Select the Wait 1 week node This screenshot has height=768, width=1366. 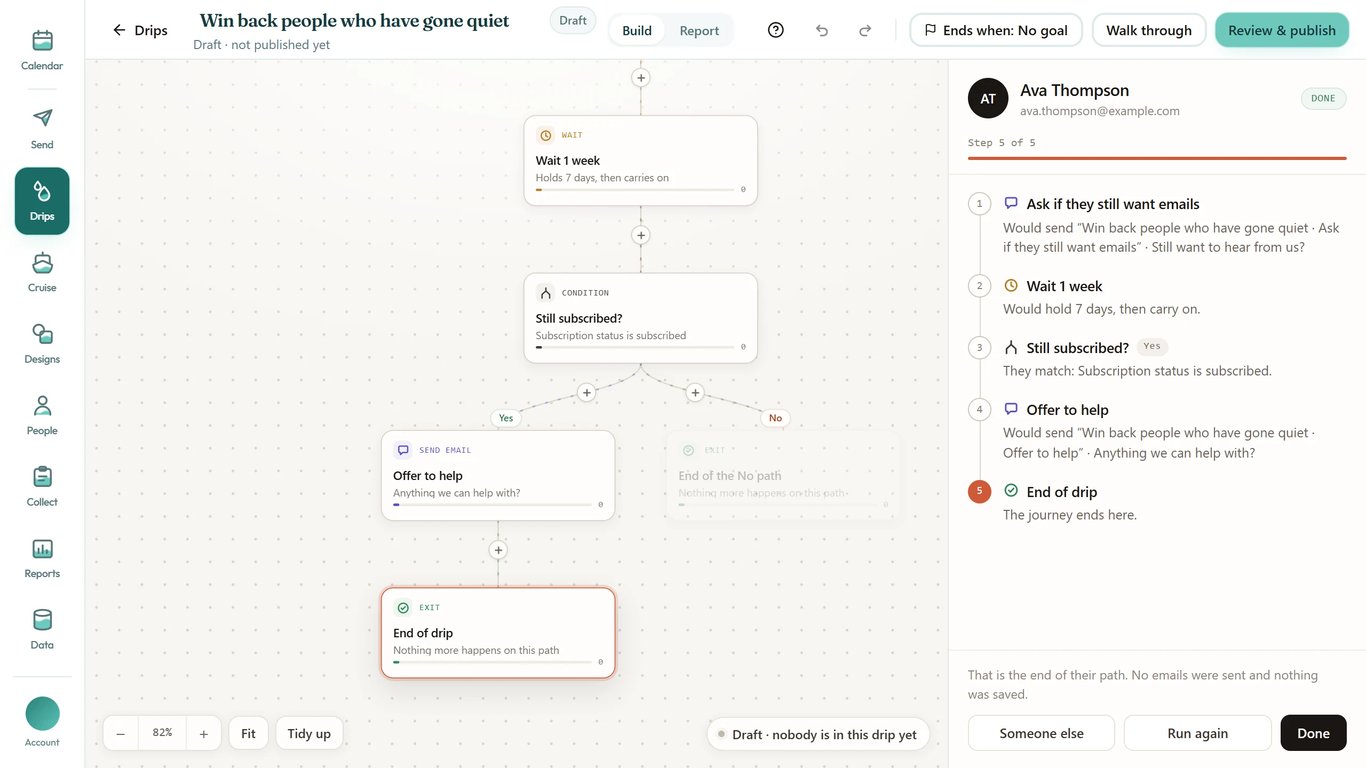(641, 161)
